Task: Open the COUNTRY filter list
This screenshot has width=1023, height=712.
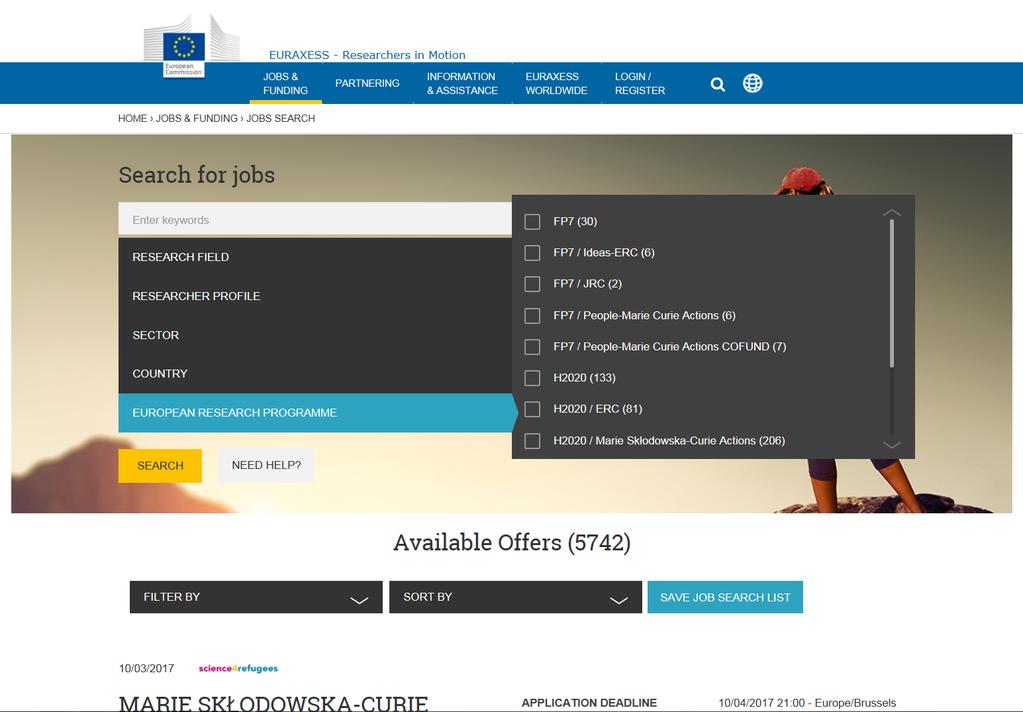Action: [x=315, y=374]
